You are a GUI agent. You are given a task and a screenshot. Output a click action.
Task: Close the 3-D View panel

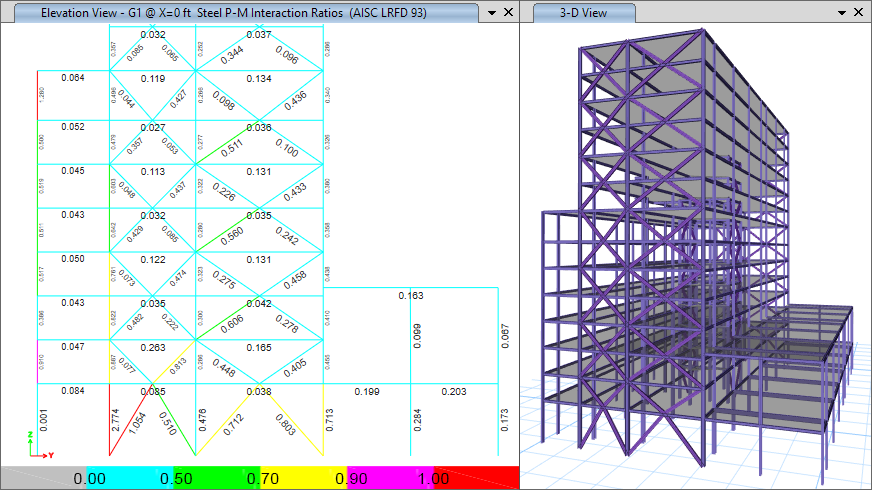coord(858,13)
